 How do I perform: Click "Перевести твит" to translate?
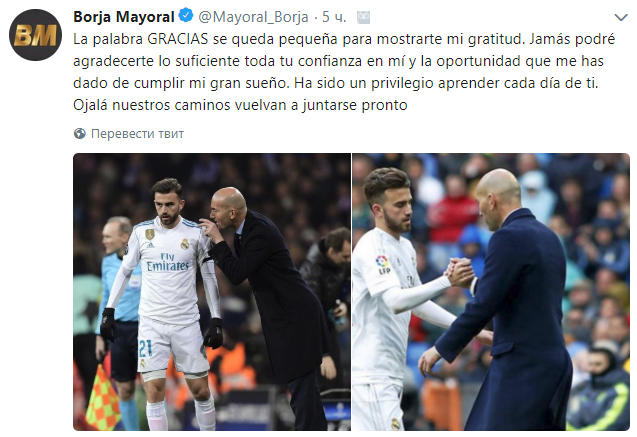[x=137, y=134]
